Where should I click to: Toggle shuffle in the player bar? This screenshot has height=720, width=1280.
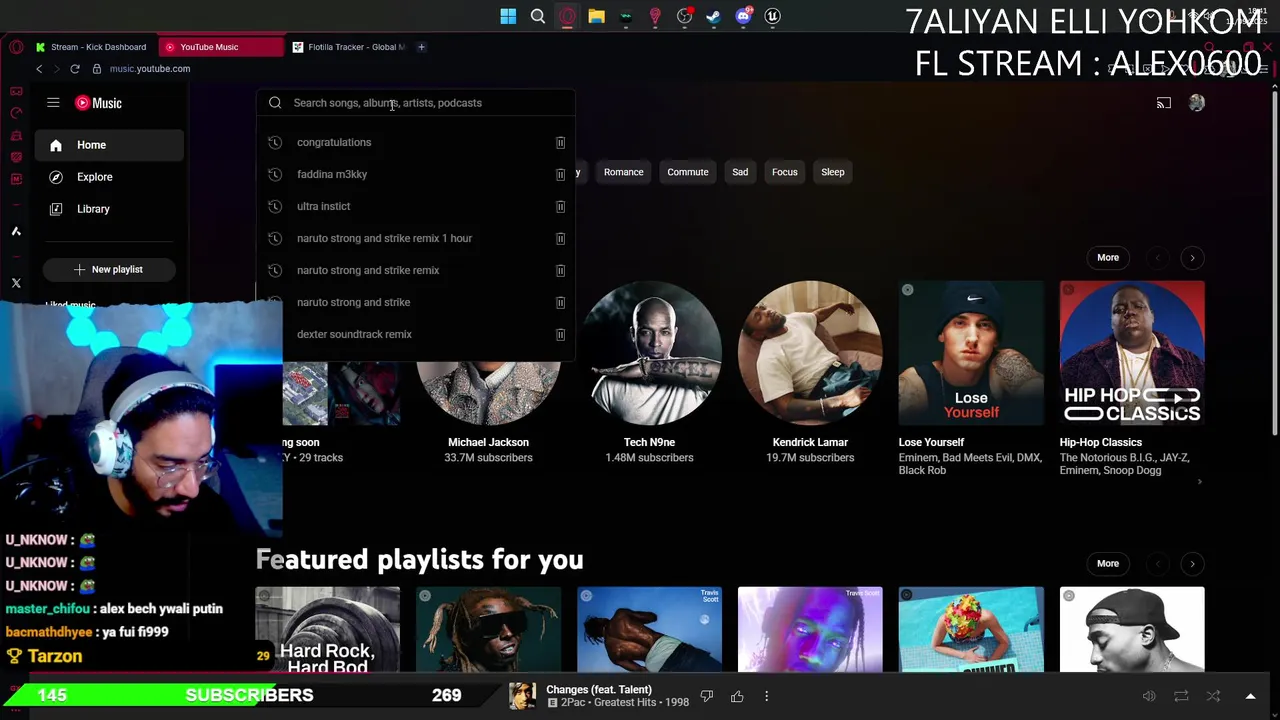1213,696
